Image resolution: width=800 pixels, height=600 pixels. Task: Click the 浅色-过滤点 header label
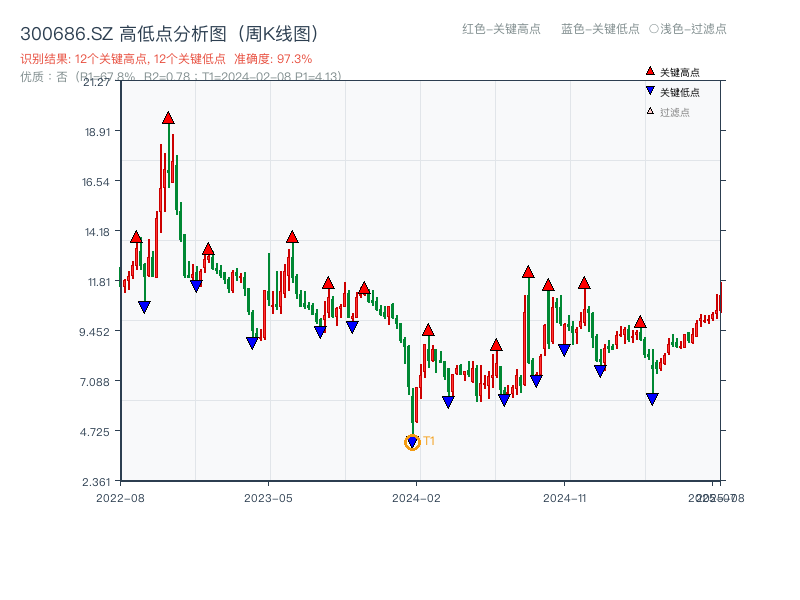pos(688,29)
